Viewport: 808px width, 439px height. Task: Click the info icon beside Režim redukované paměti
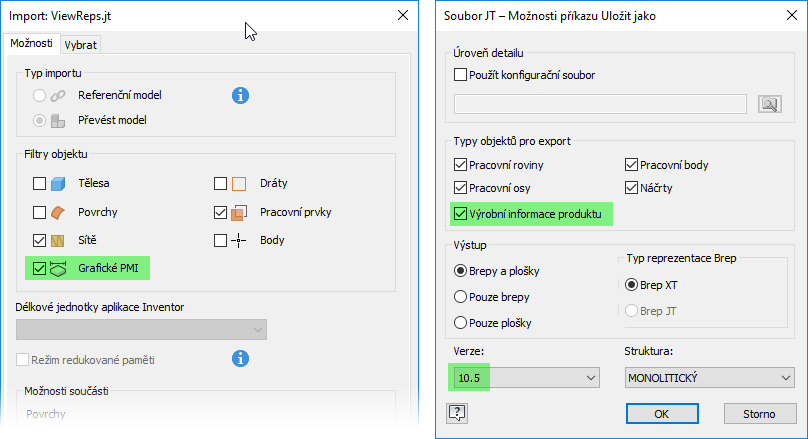pyautogui.click(x=240, y=358)
